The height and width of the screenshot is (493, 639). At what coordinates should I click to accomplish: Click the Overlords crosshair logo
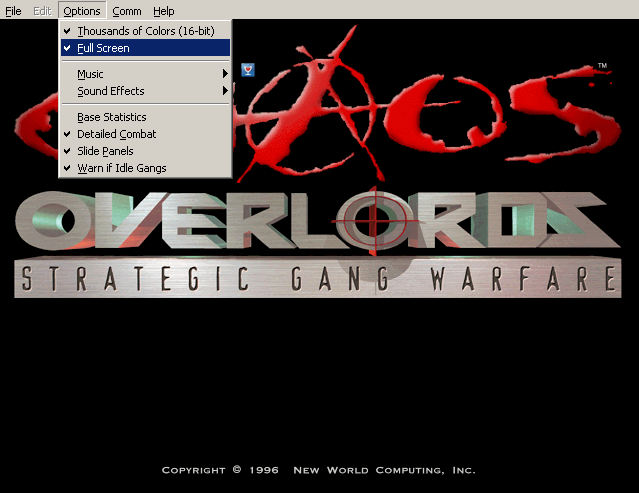click(x=373, y=221)
